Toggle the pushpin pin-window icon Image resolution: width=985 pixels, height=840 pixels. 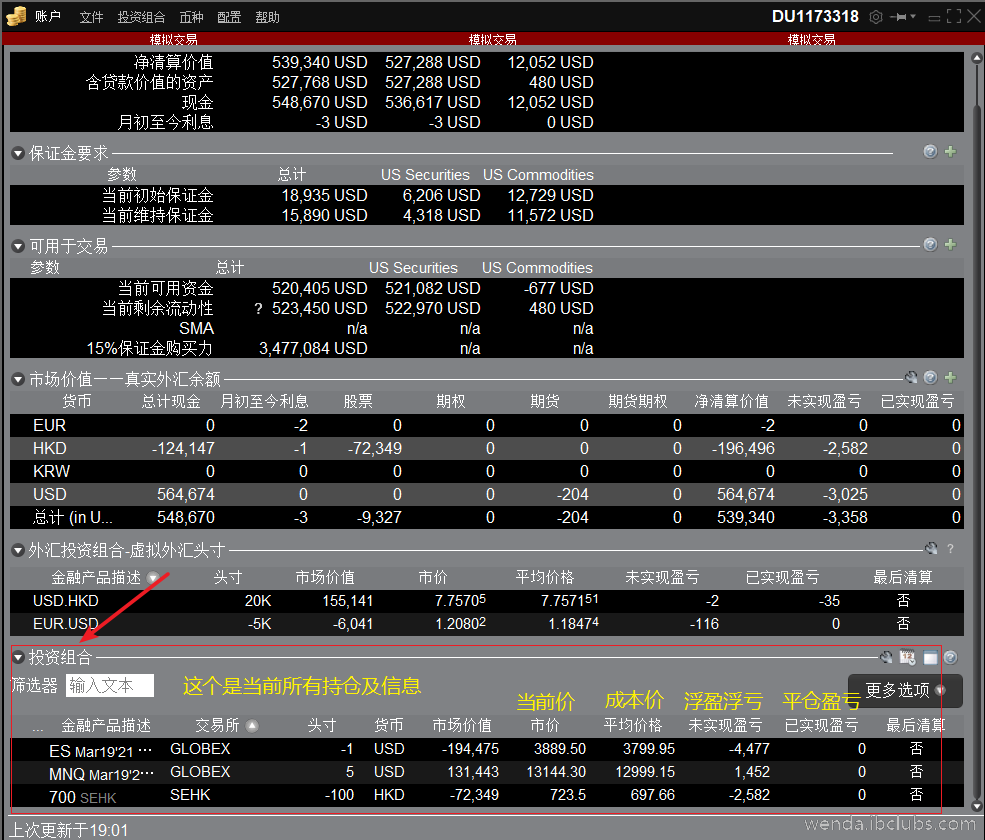click(x=898, y=17)
